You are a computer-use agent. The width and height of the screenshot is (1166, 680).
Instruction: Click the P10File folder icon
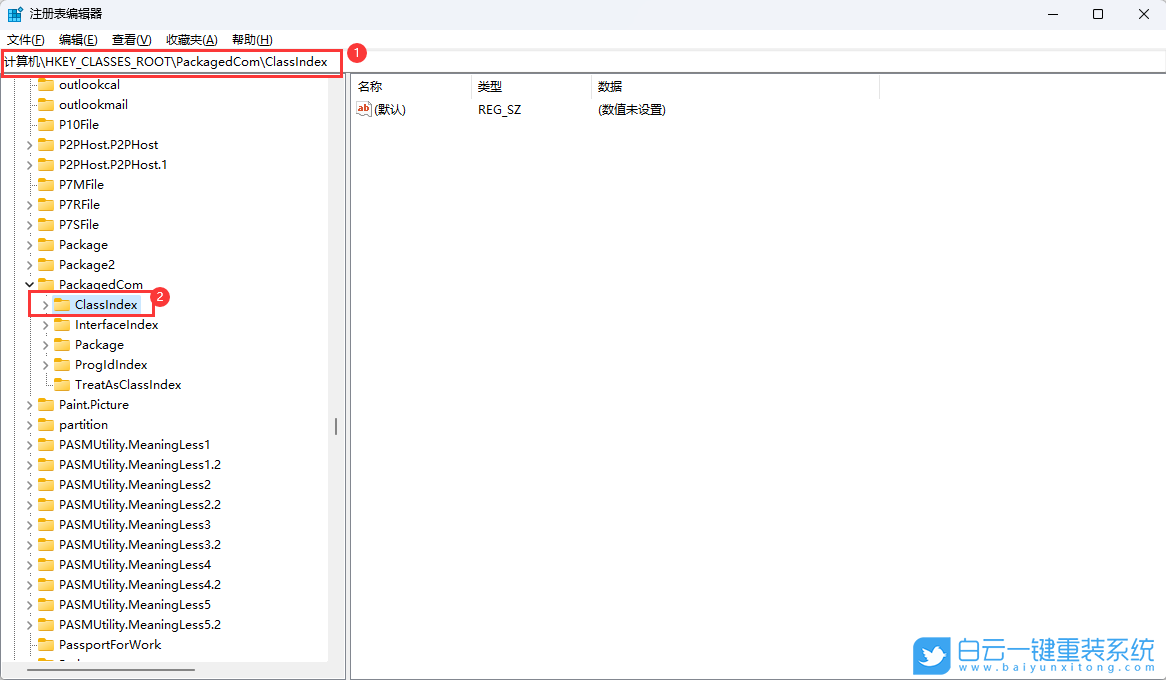click(47, 124)
